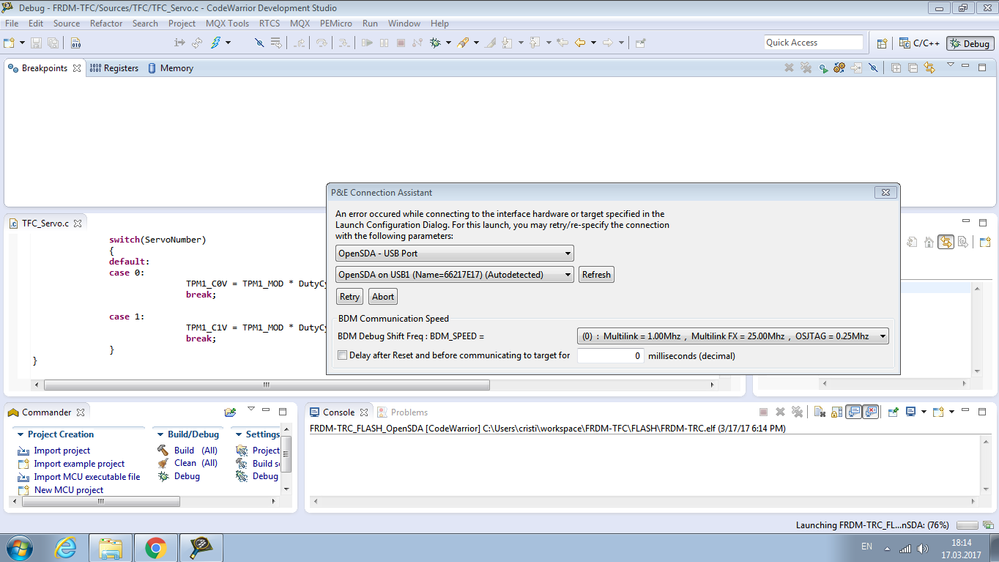Viewport: 999px width, 562px height.
Task: Open the OpenSDA on USB1 port dropdown
Action: point(454,275)
